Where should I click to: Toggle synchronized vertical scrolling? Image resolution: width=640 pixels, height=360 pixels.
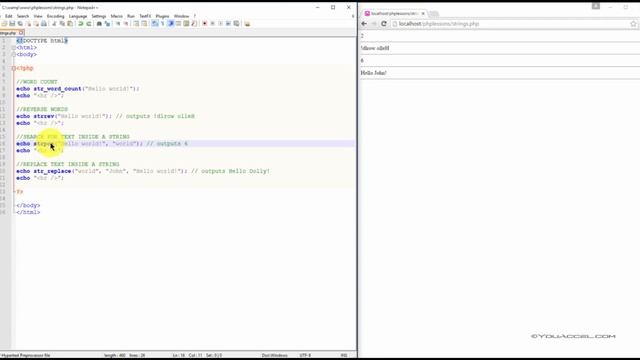[136, 24]
